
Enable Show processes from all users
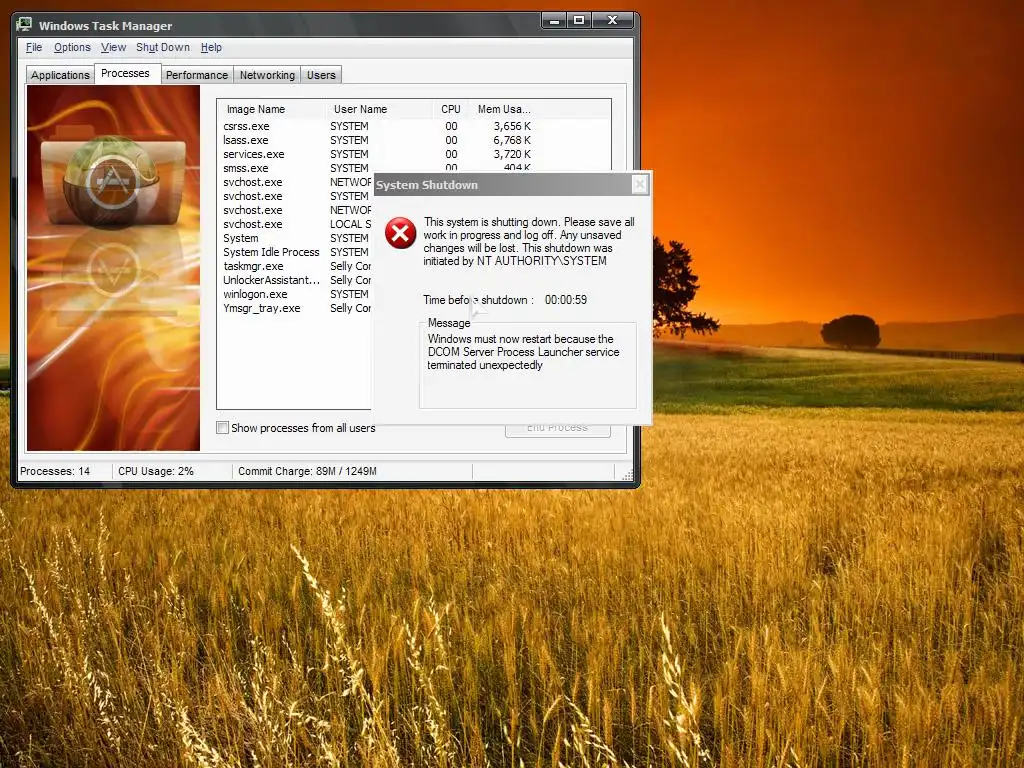[x=222, y=428]
